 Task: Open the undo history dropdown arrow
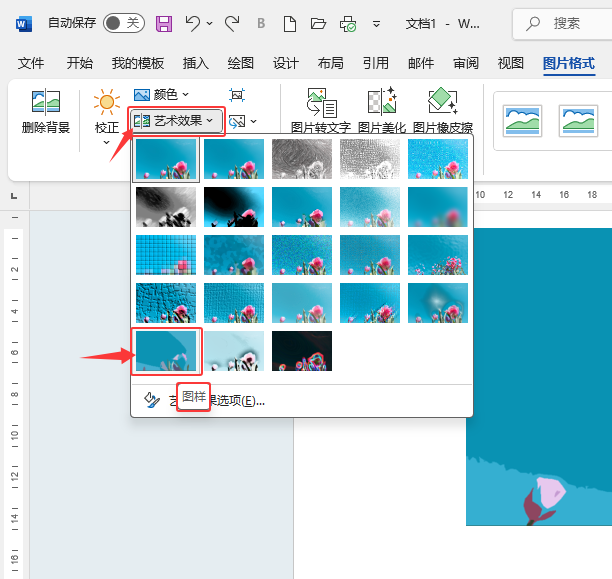(210, 24)
